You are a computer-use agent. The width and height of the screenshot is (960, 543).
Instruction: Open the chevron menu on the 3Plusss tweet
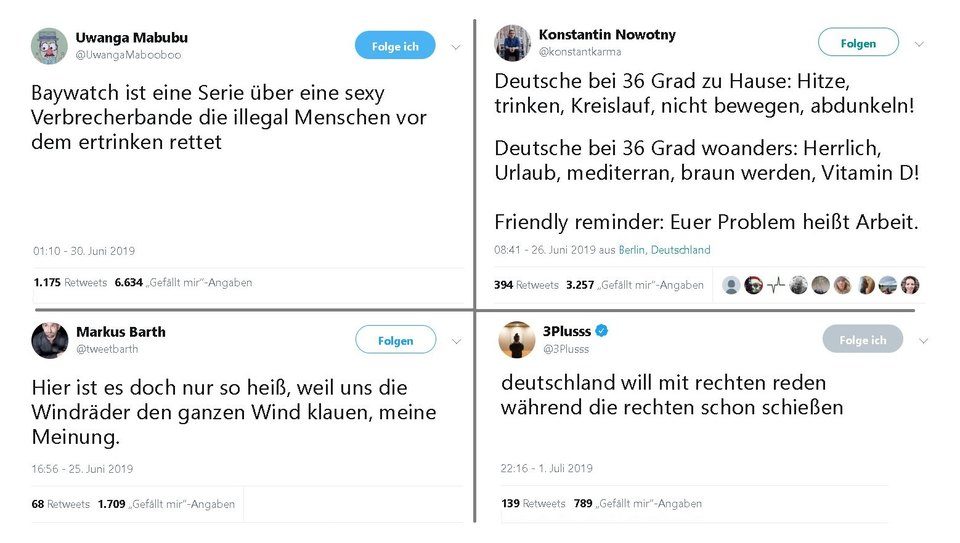point(923,341)
